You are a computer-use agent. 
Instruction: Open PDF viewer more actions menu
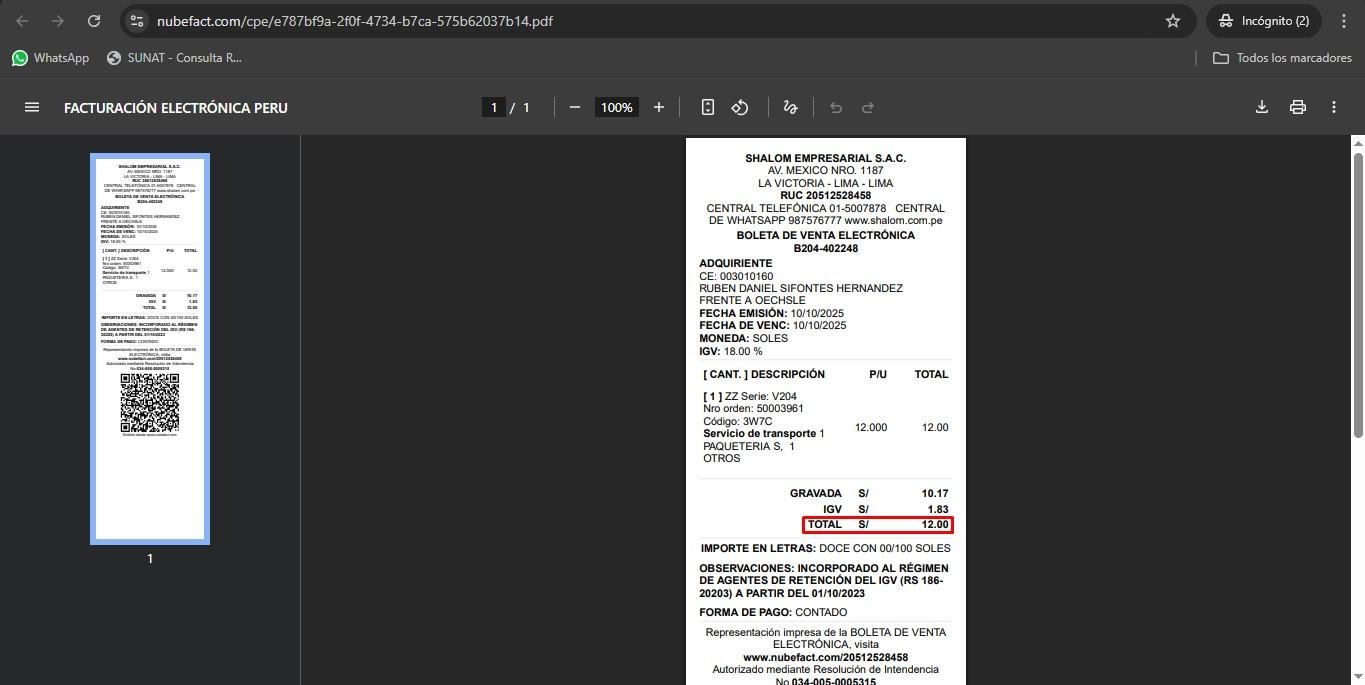pos(1334,107)
